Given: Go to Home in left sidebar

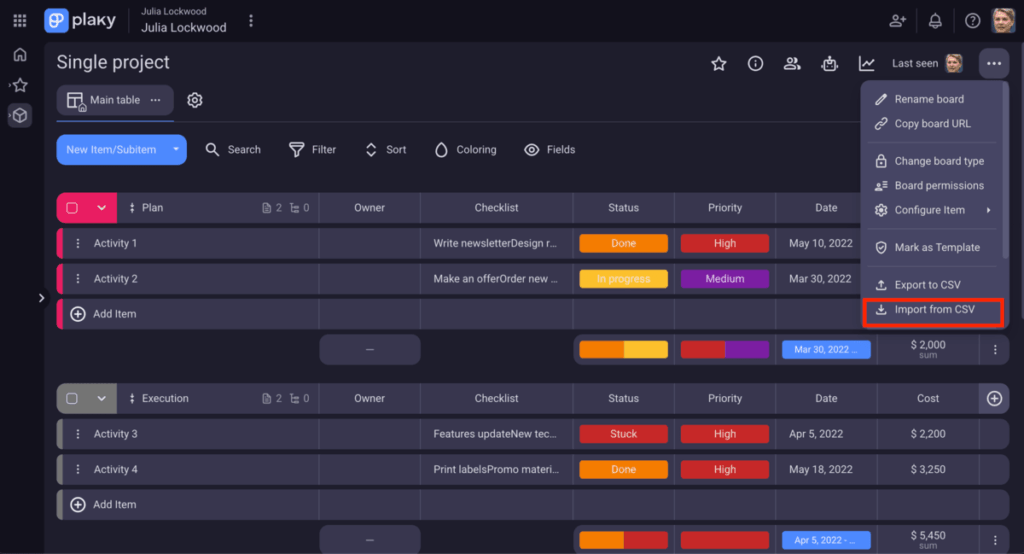Looking at the screenshot, I should tap(20, 55).
